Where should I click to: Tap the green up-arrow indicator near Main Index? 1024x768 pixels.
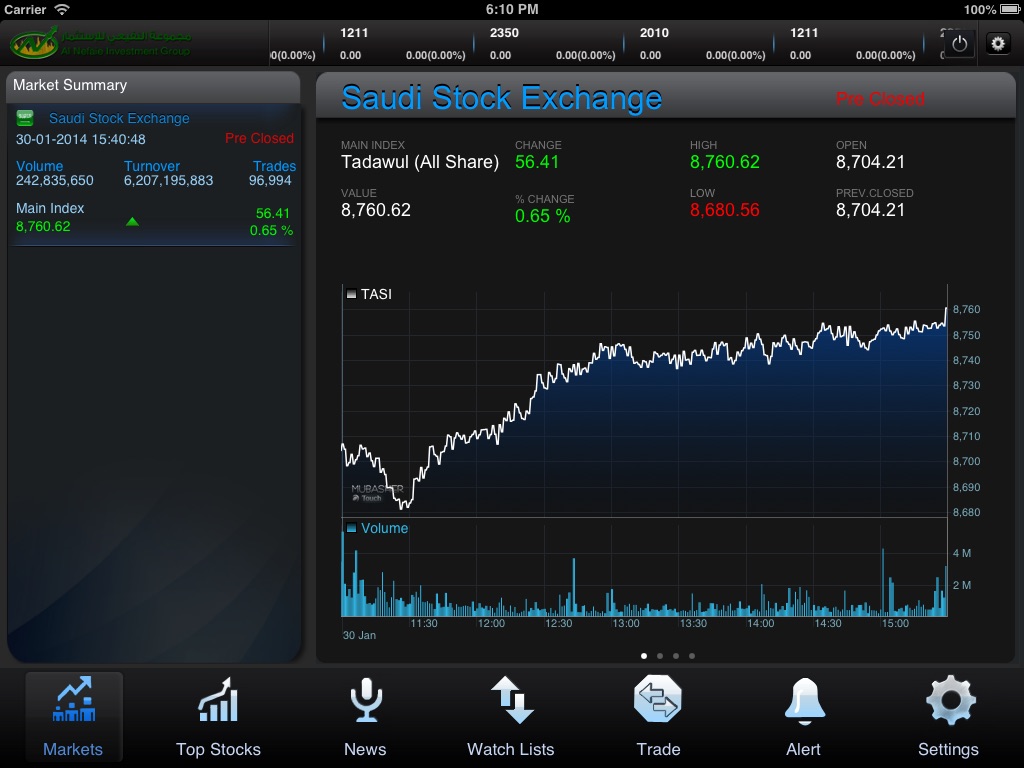[x=133, y=221]
